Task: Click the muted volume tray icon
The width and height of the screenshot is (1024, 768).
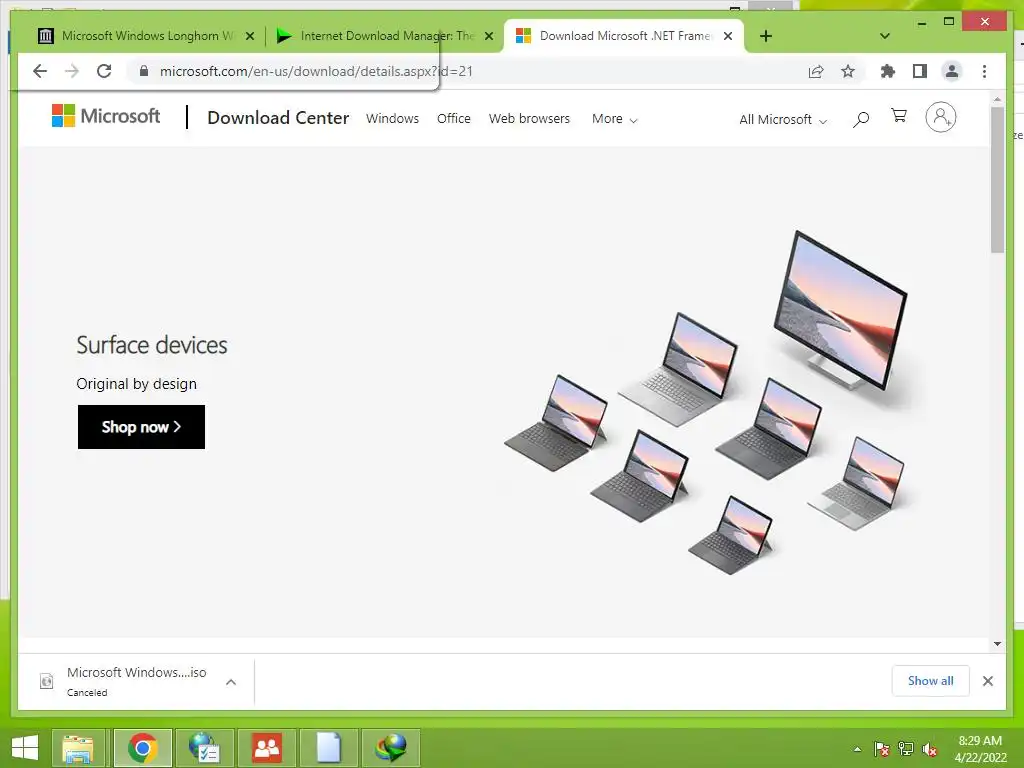Action: pos(930,749)
